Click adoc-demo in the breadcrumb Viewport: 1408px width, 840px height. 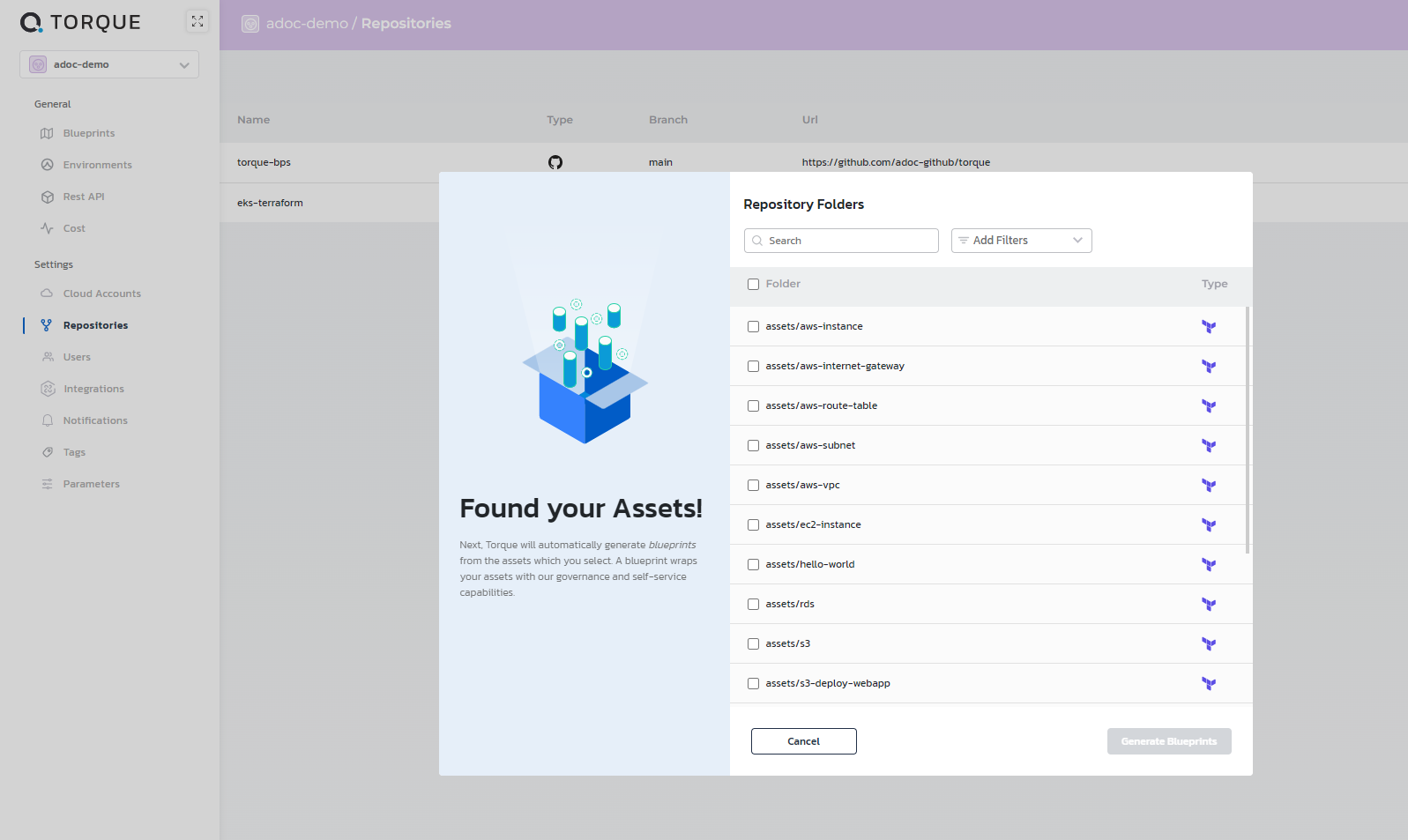pyautogui.click(x=307, y=24)
